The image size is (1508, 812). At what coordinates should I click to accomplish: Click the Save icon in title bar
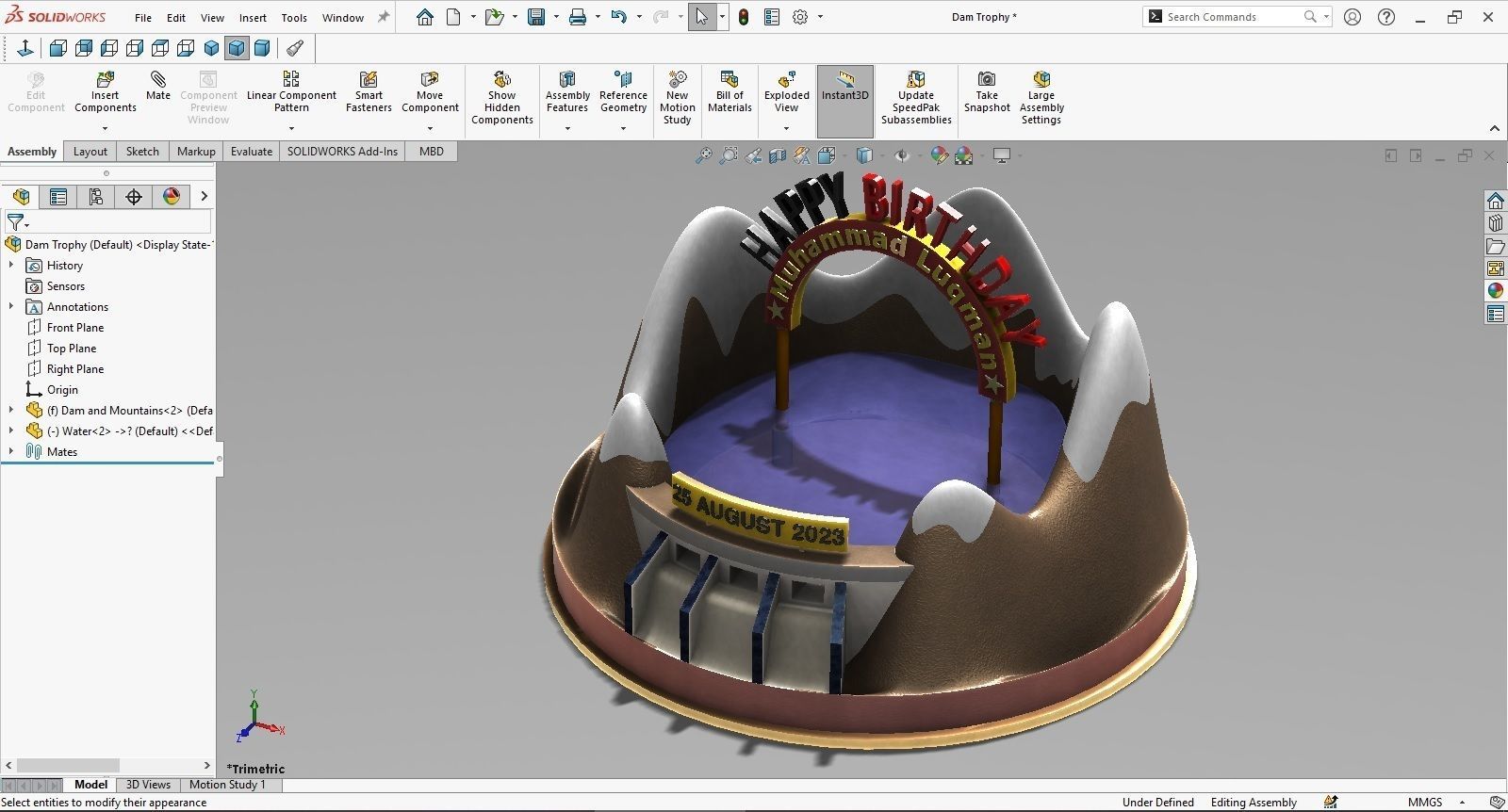pyautogui.click(x=536, y=17)
